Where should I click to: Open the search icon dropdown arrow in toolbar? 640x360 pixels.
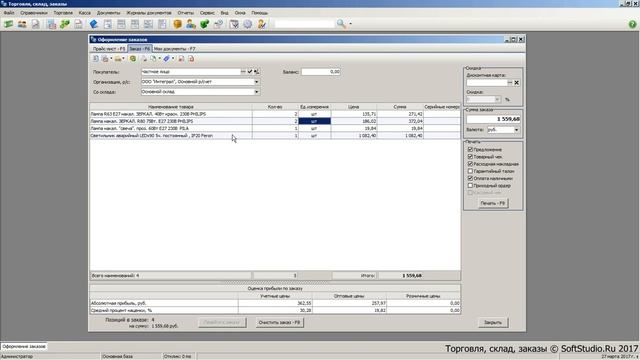pos(350,24)
